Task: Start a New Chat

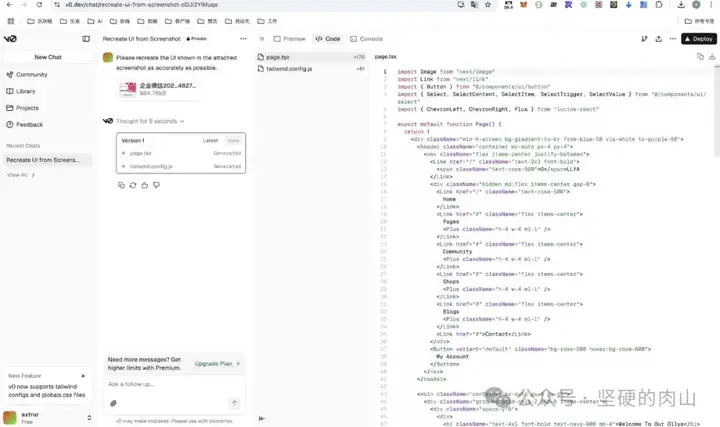Action: [48, 57]
